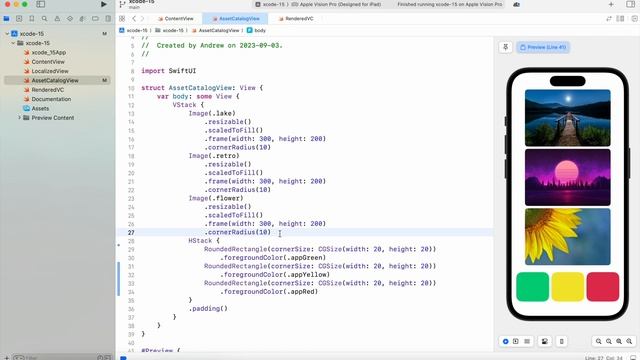Switch to the ContentView tab

176,19
